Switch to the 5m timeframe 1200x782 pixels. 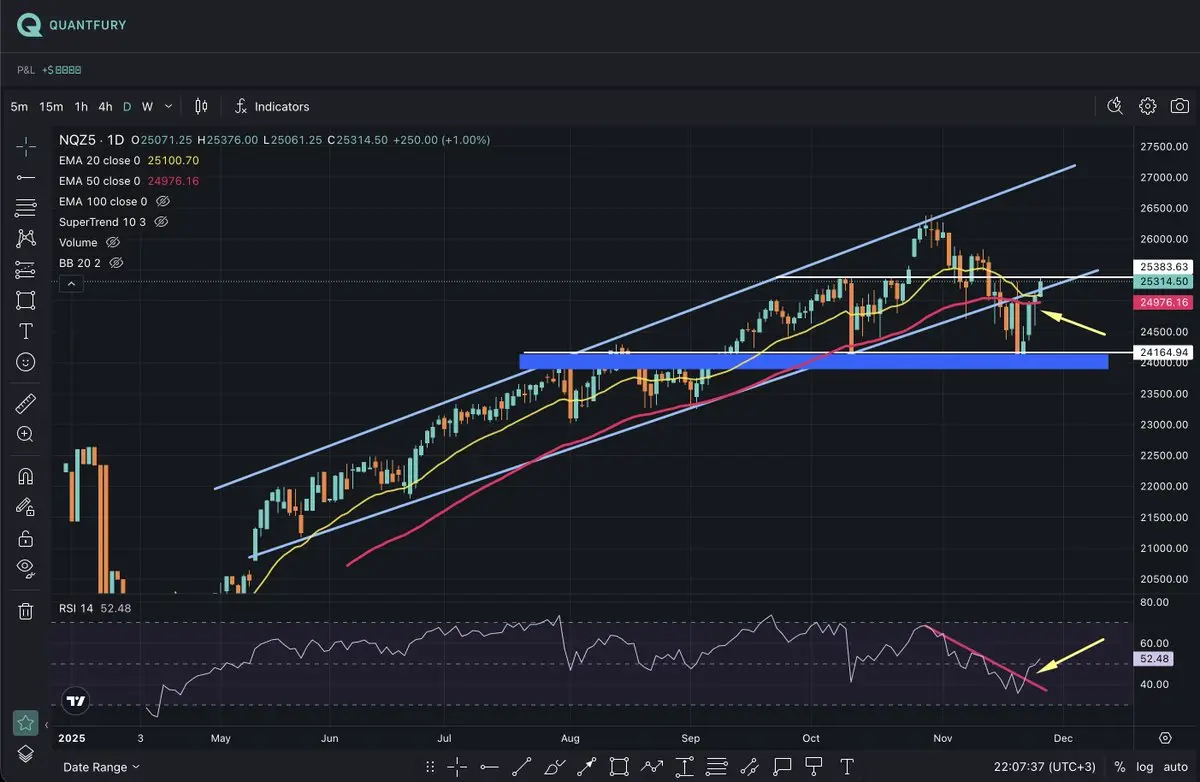point(19,106)
